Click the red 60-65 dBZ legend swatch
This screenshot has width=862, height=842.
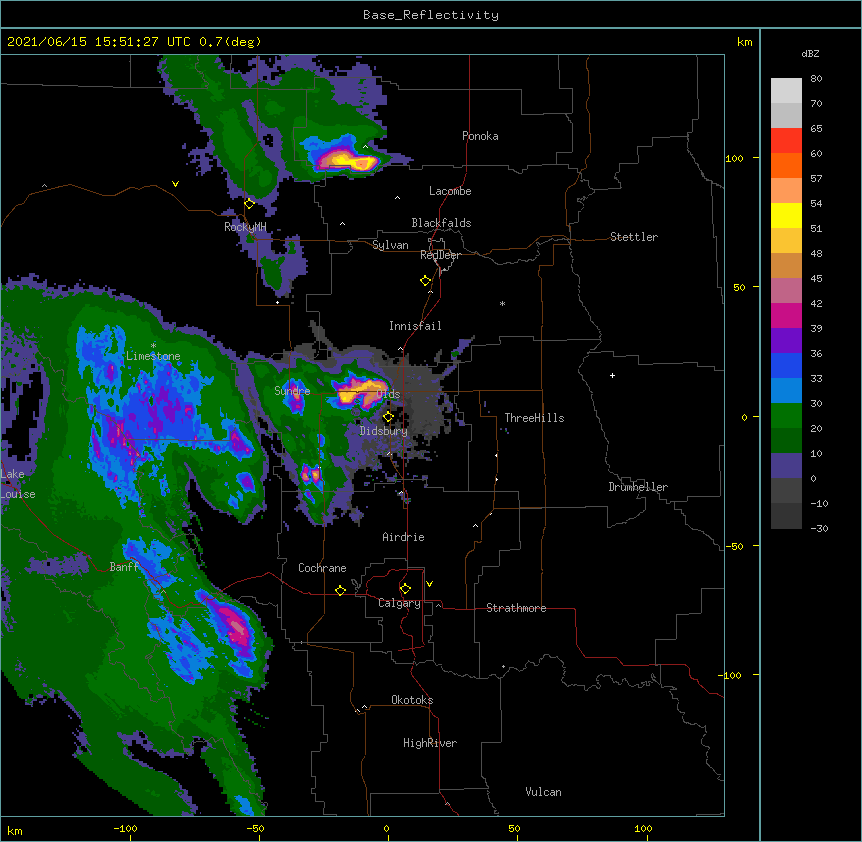tap(786, 141)
